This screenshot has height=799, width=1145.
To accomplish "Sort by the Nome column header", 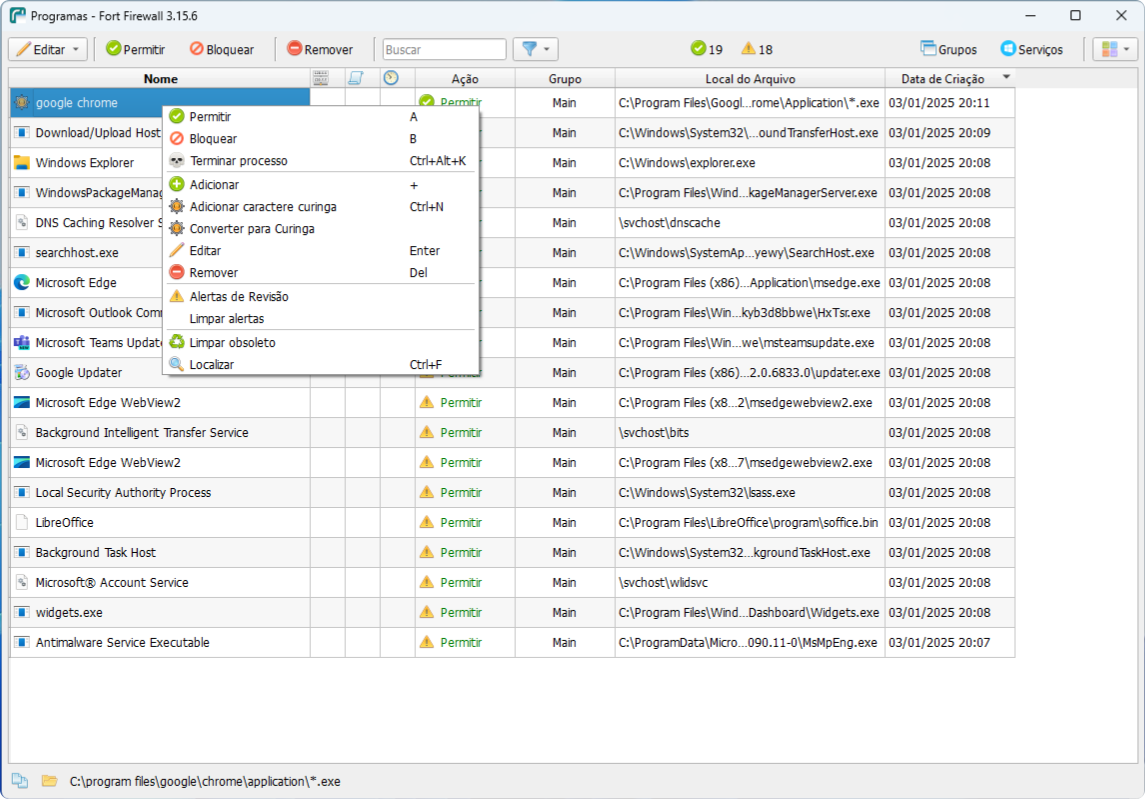I will [160, 78].
